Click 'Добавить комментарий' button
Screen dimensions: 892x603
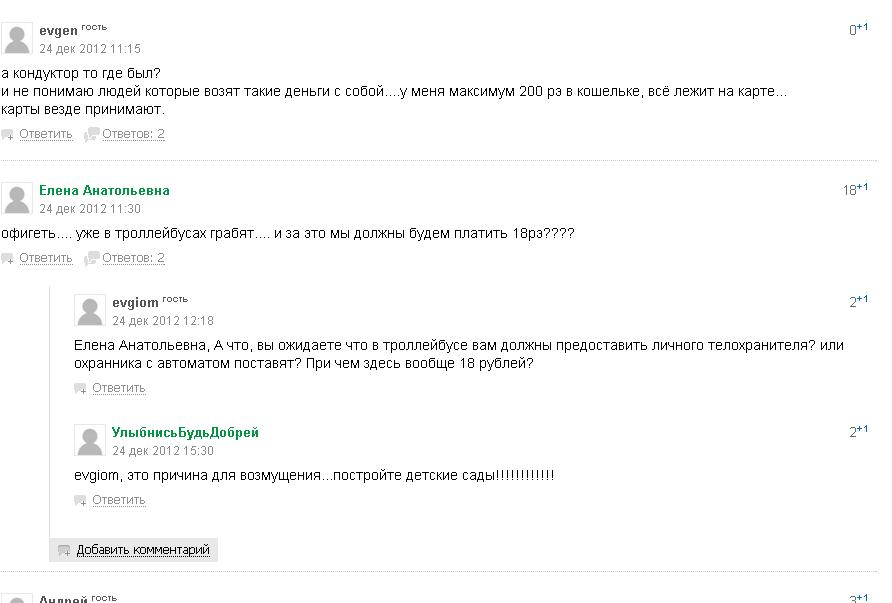pos(143,550)
